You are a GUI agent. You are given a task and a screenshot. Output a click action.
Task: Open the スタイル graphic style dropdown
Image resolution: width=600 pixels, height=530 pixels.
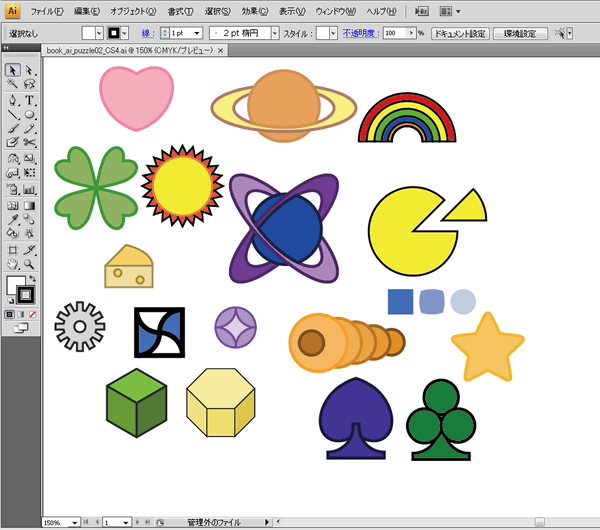(x=333, y=33)
